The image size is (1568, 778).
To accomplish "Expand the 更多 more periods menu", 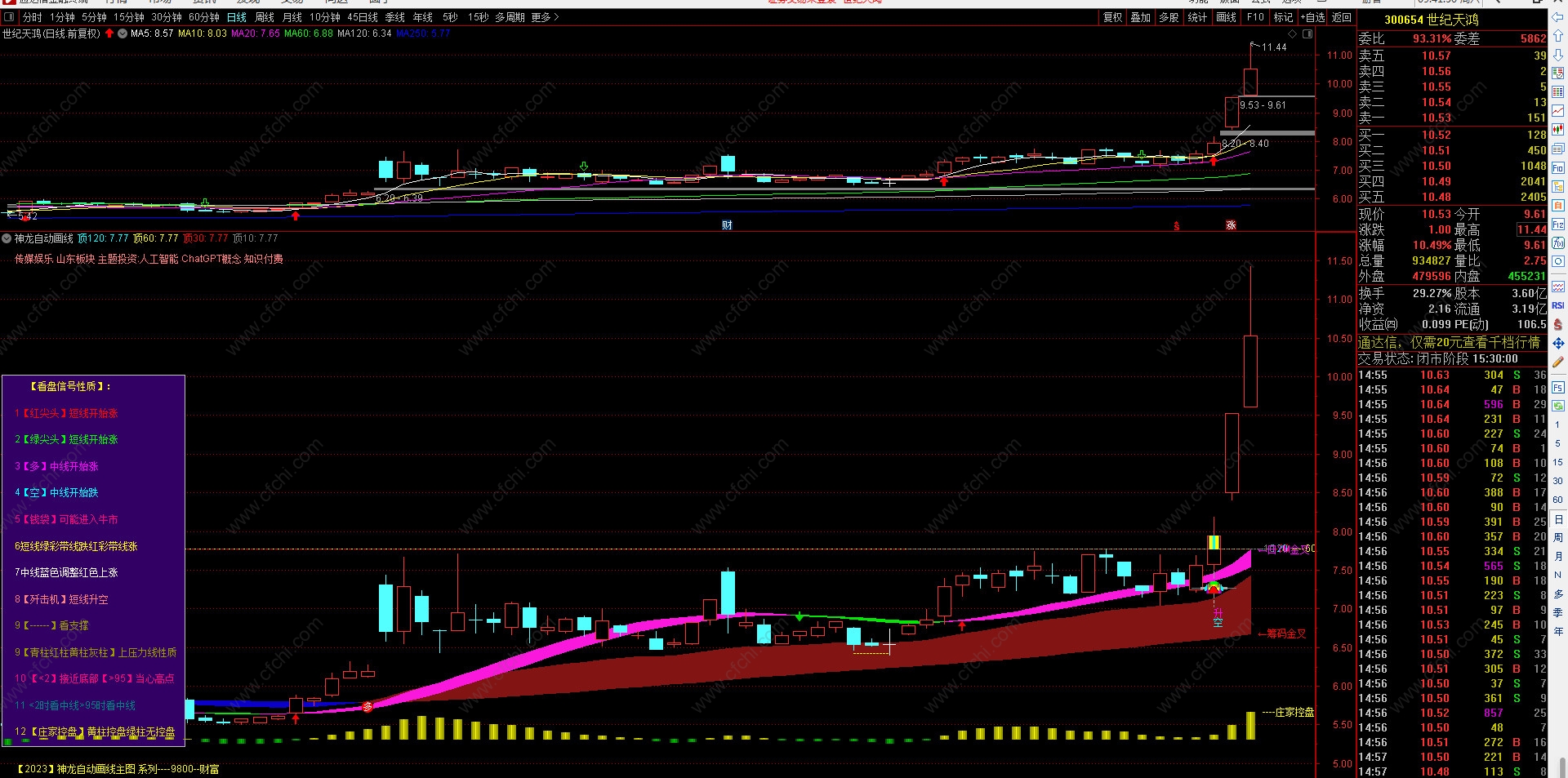I will pyautogui.click(x=545, y=17).
